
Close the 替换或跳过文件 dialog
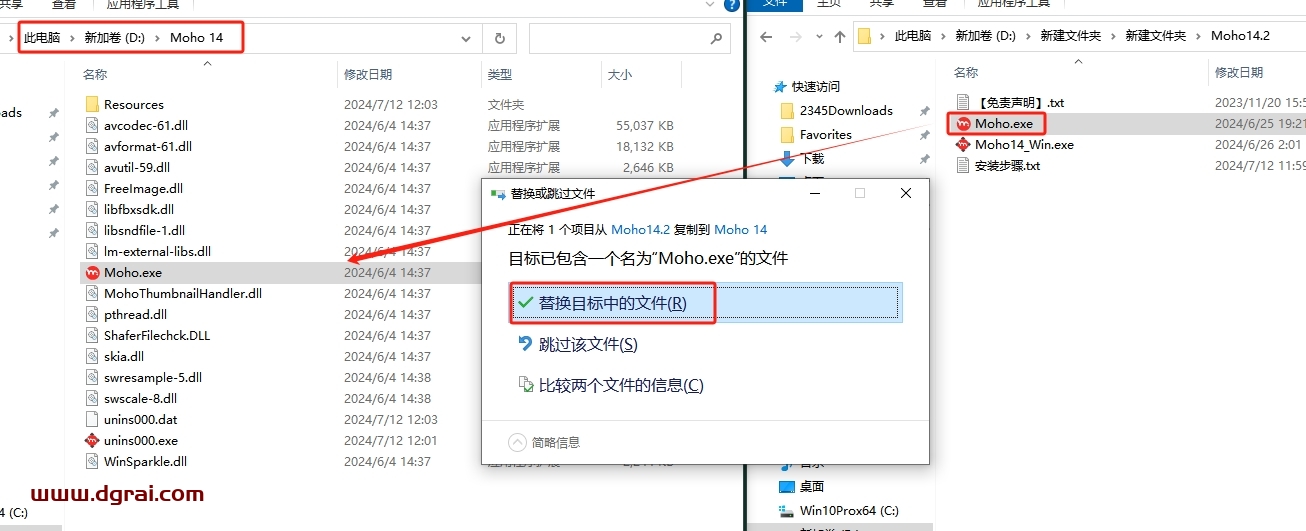pos(906,193)
